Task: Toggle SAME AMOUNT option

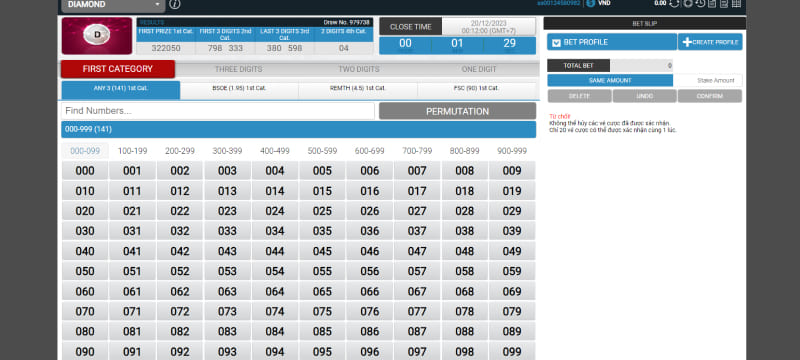Action: [x=610, y=81]
